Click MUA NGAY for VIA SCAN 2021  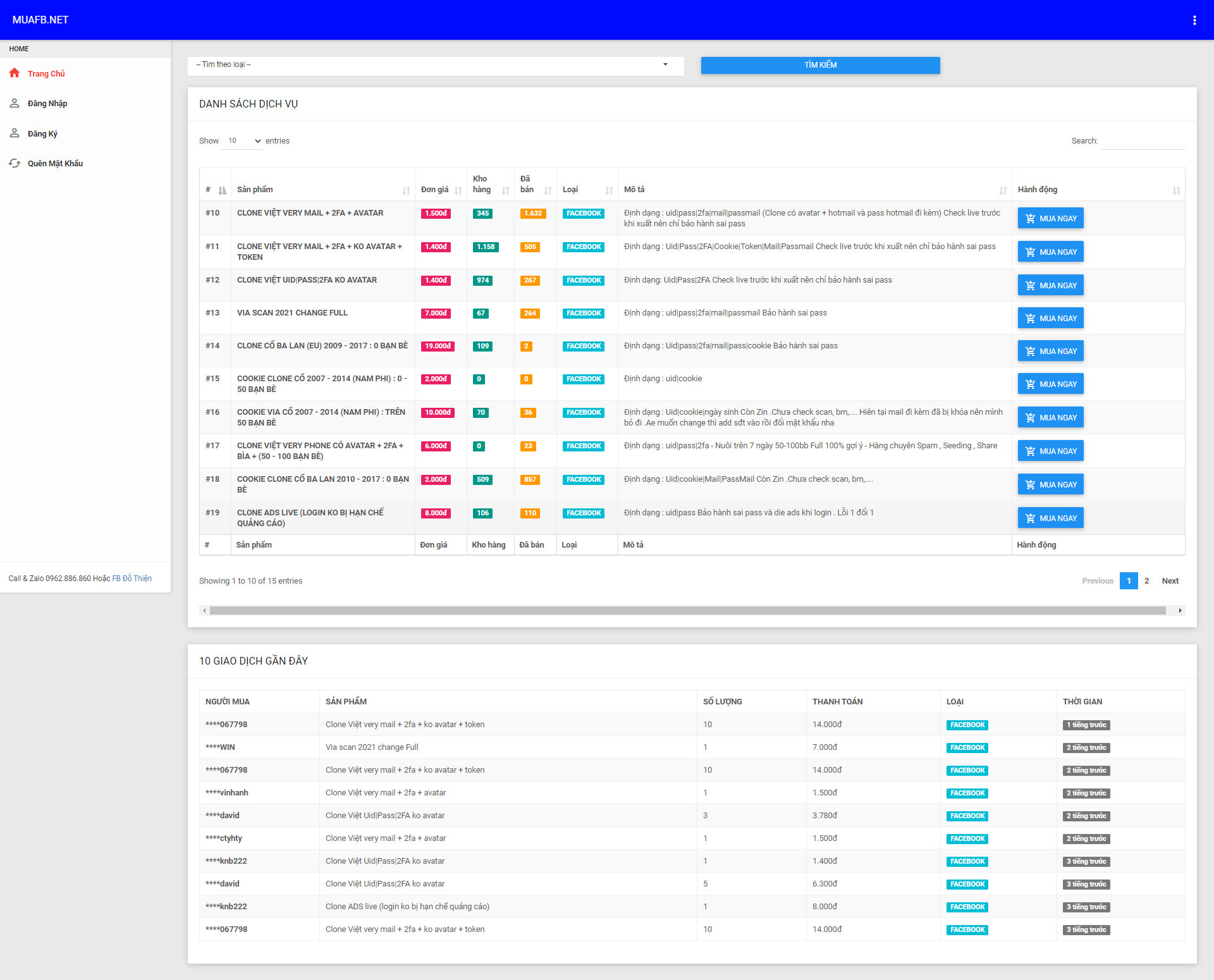(x=1050, y=318)
